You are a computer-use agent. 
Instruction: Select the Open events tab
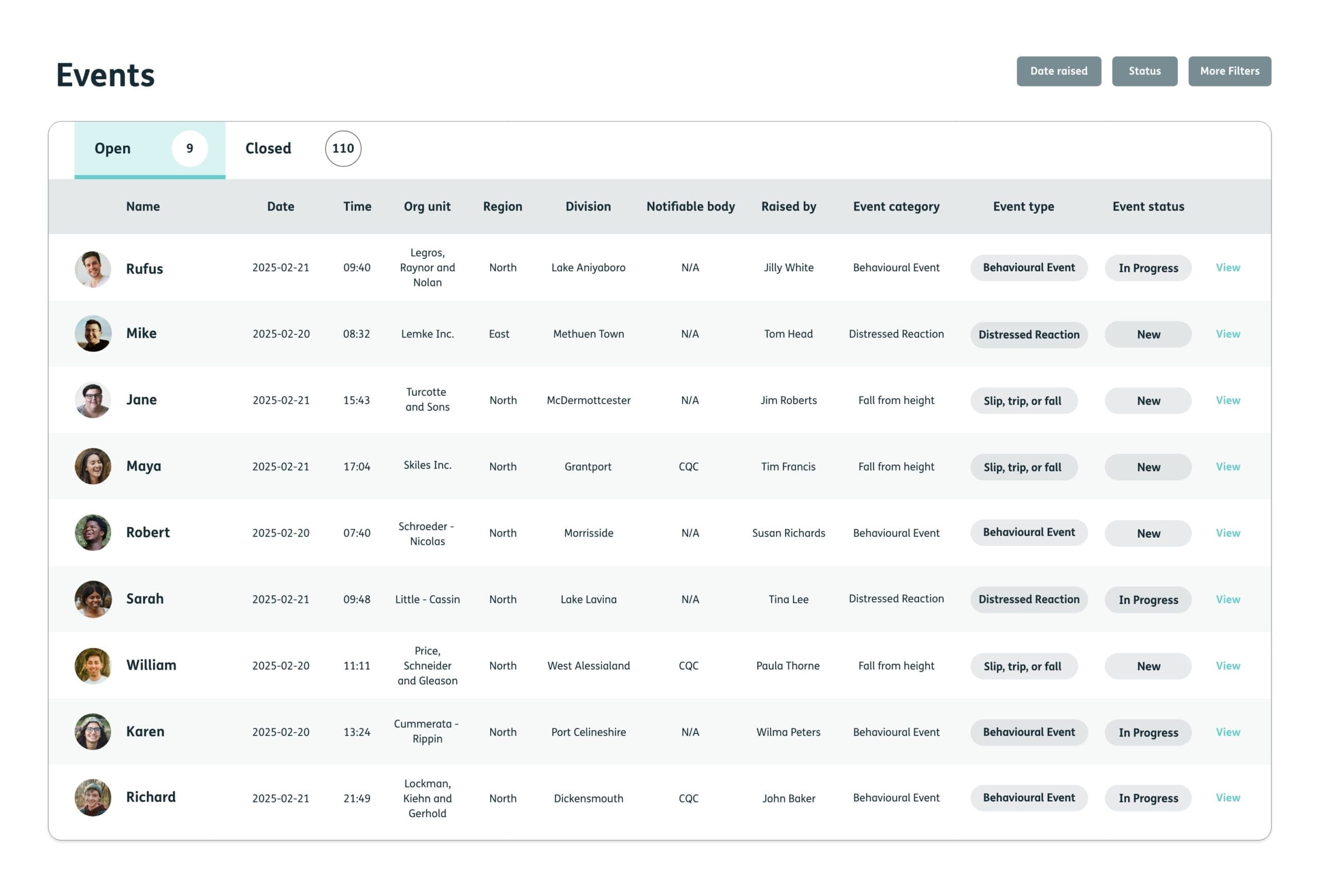pyautogui.click(x=113, y=149)
